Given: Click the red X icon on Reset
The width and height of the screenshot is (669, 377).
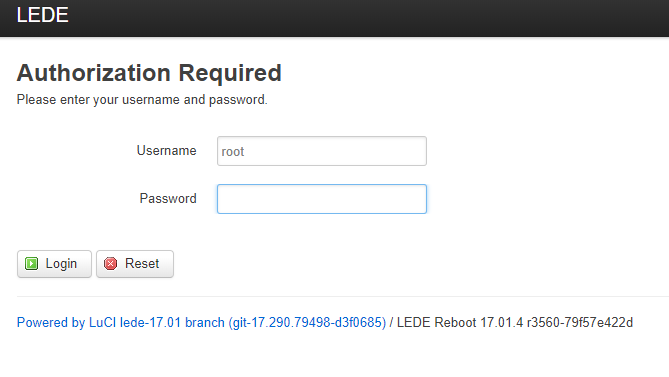Looking at the screenshot, I should point(111,264).
